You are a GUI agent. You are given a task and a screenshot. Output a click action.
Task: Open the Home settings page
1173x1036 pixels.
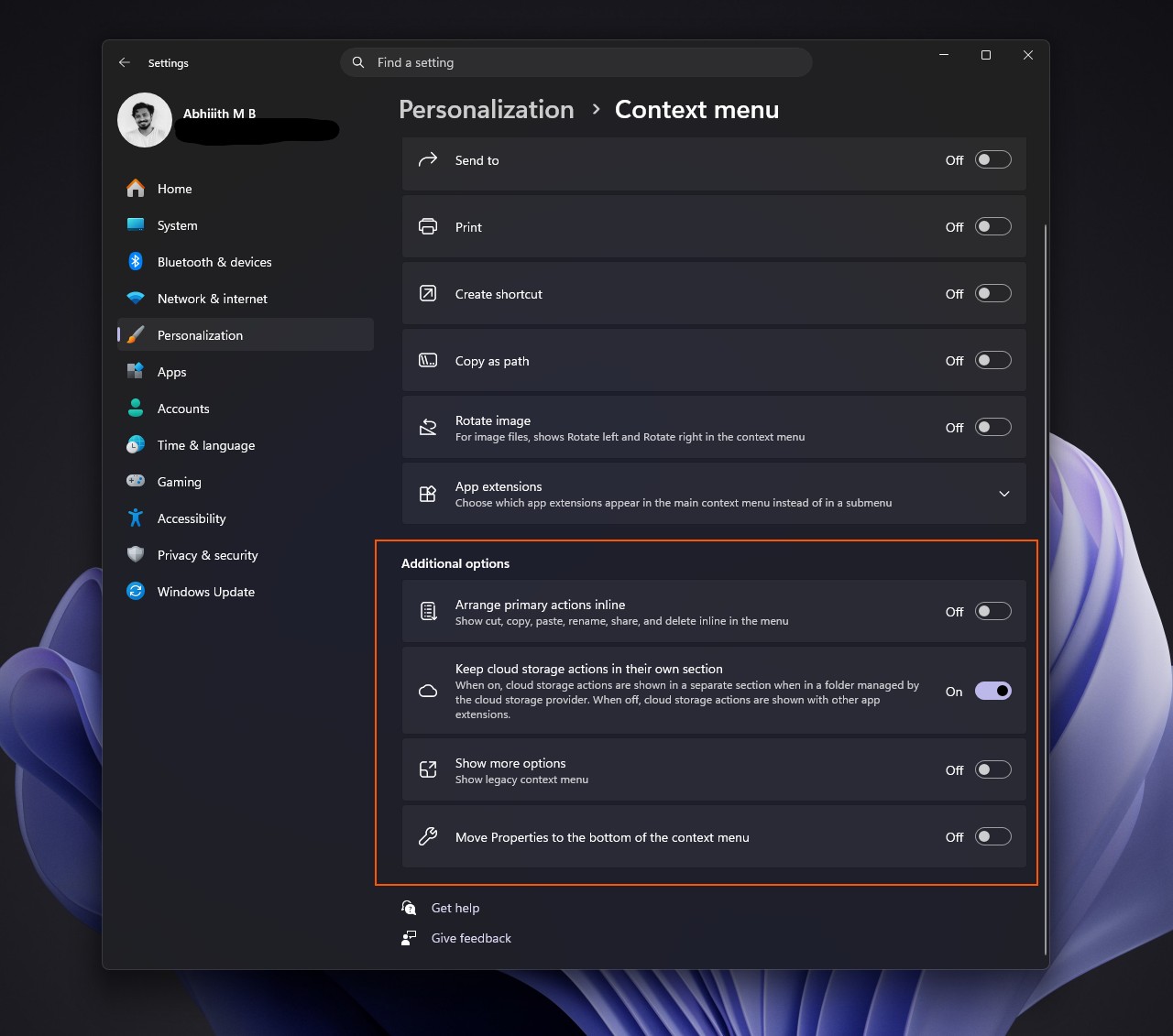[x=246, y=188]
